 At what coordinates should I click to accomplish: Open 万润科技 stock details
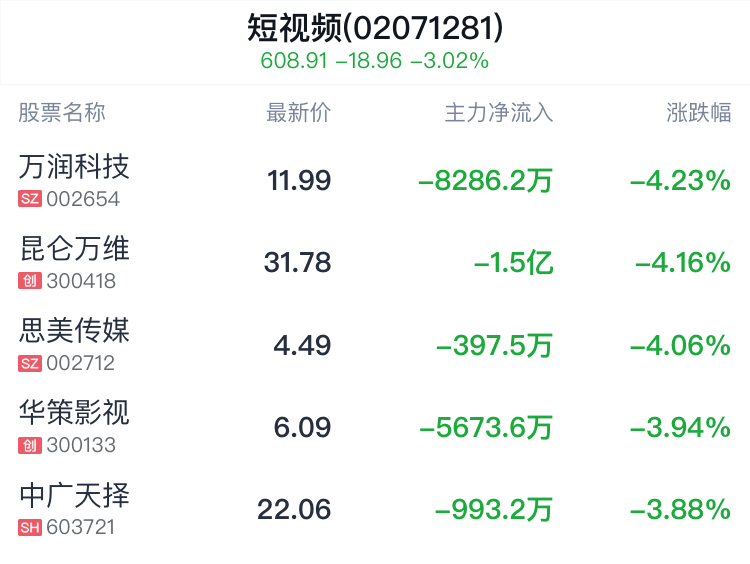tap(75, 166)
